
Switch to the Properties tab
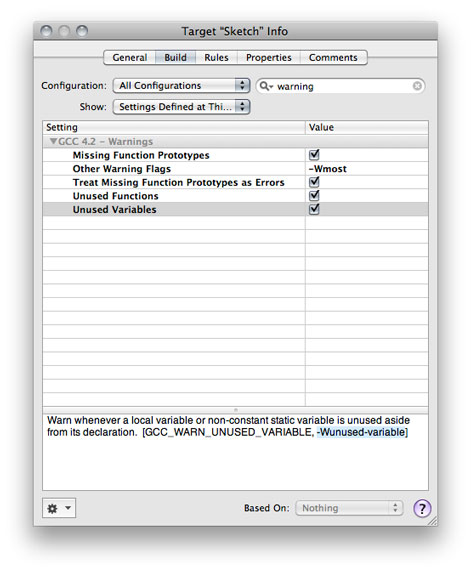pyautogui.click(x=269, y=58)
